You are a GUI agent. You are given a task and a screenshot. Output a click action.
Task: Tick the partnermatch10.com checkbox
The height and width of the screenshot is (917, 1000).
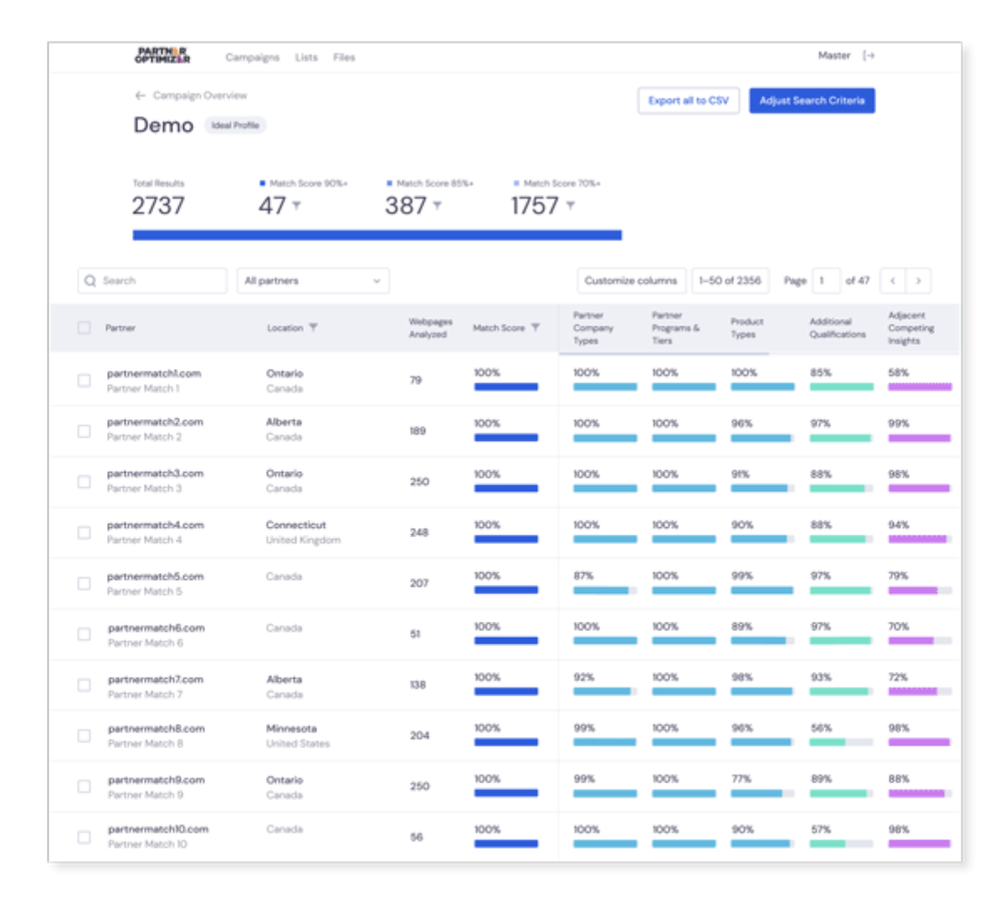coord(84,837)
